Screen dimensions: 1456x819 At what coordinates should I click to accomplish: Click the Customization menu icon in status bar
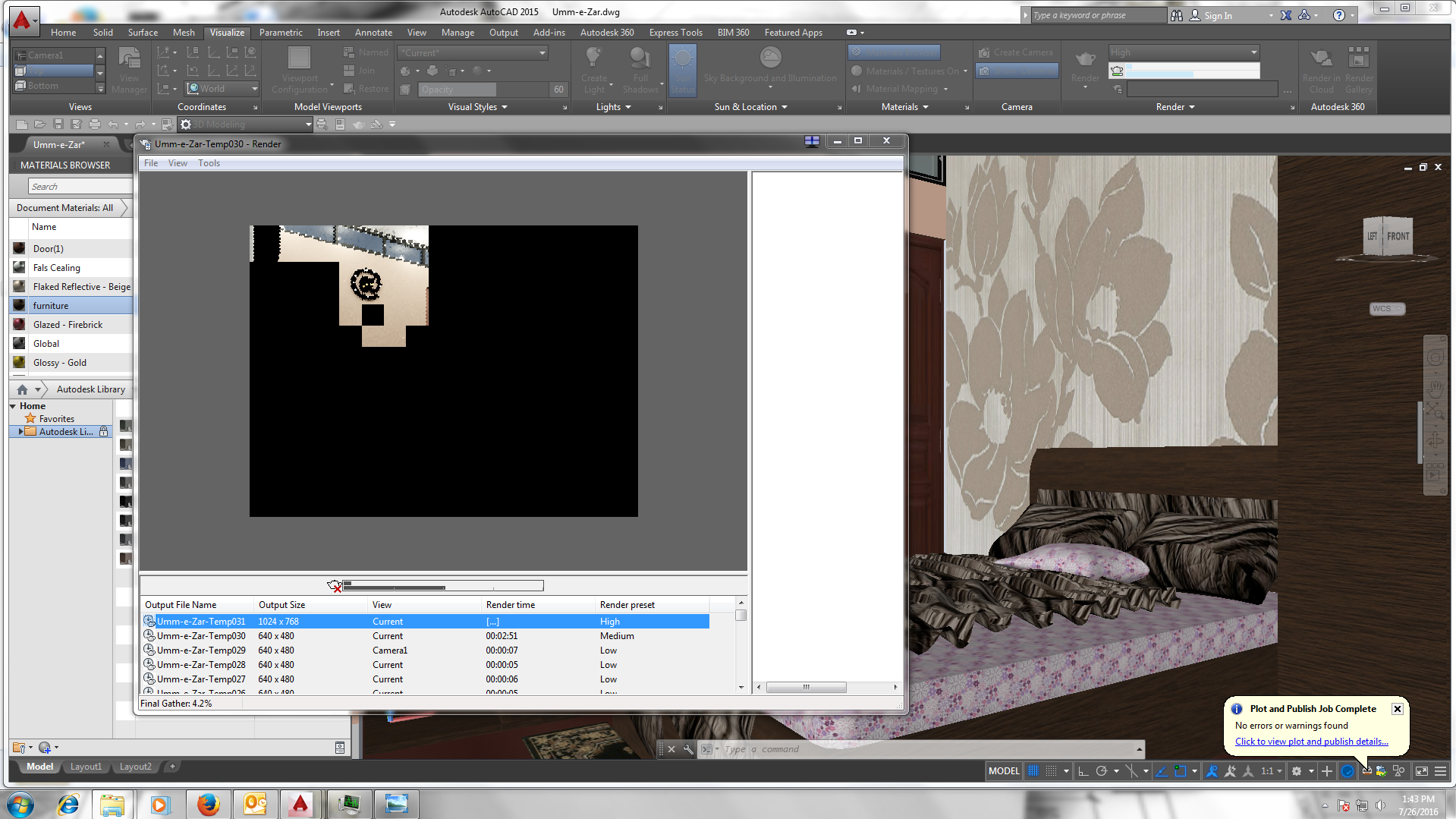point(1440,771)
